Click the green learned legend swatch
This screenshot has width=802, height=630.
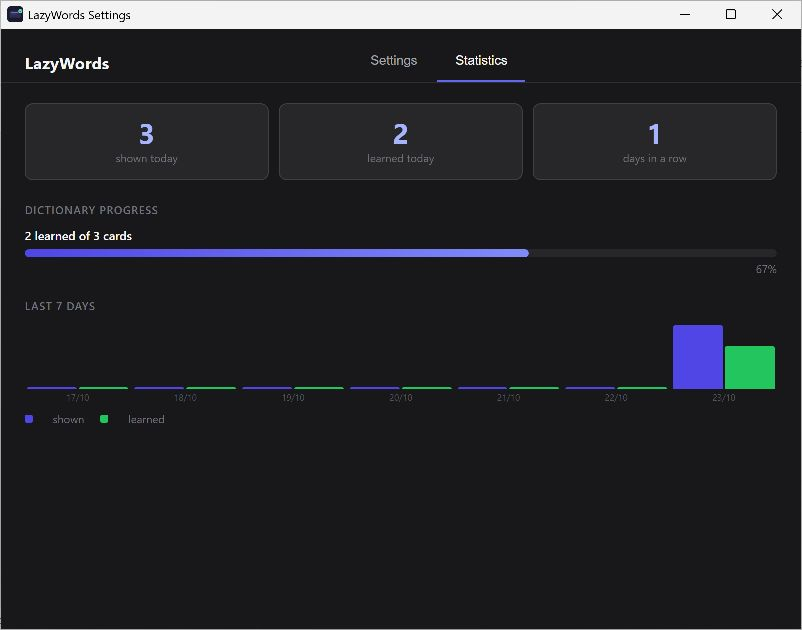104,419
